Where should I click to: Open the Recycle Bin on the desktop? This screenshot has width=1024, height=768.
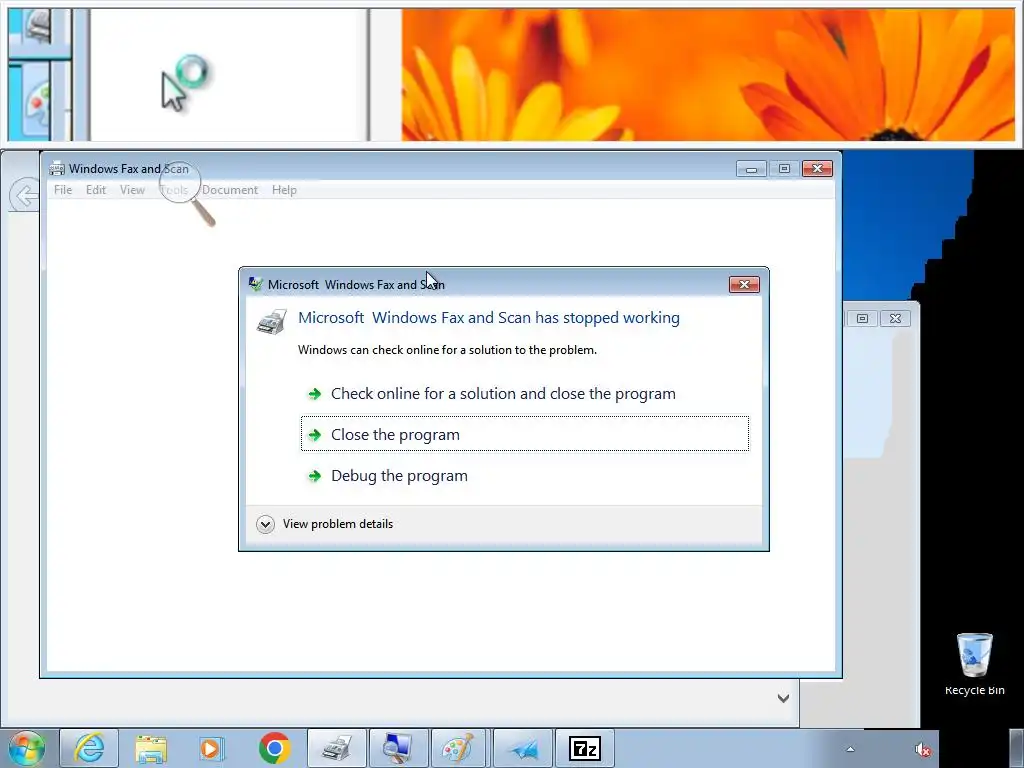(x=974, y=664)
